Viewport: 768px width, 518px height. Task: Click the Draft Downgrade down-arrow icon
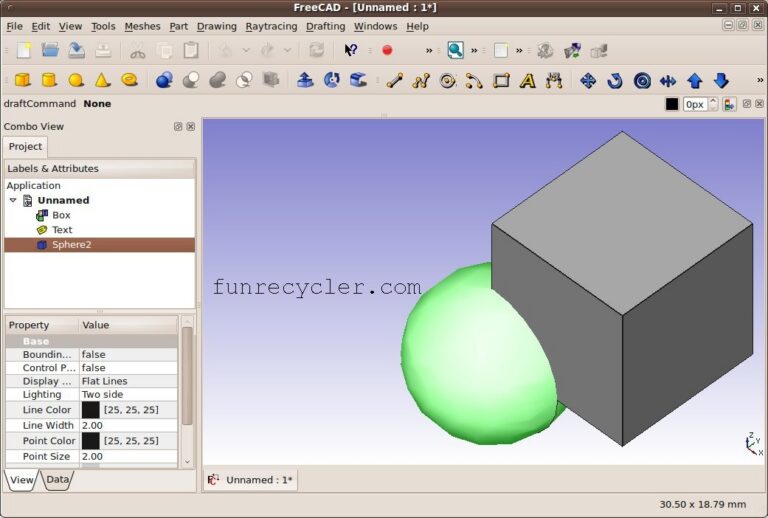(721, 80)
